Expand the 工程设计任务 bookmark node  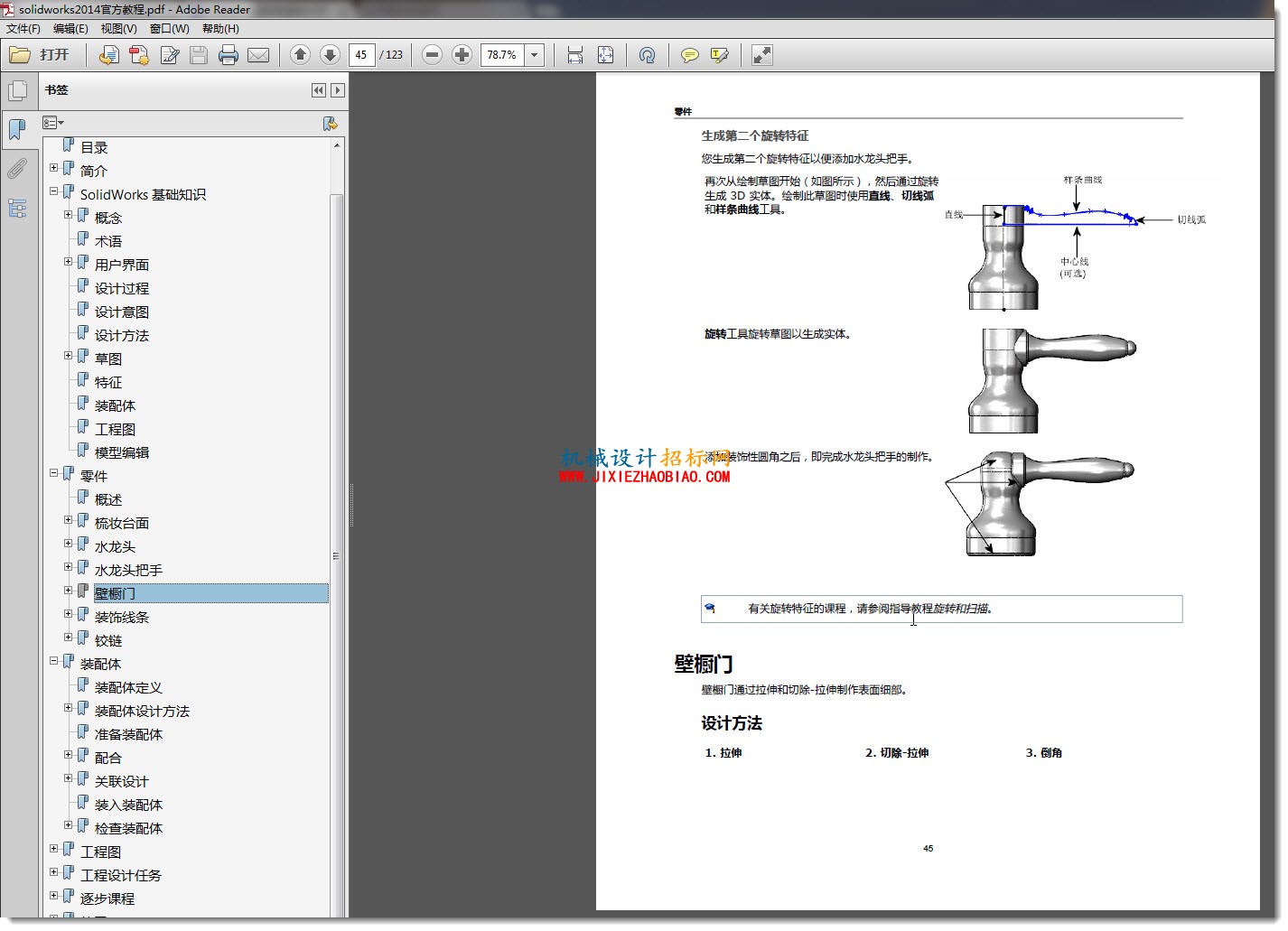54,872
